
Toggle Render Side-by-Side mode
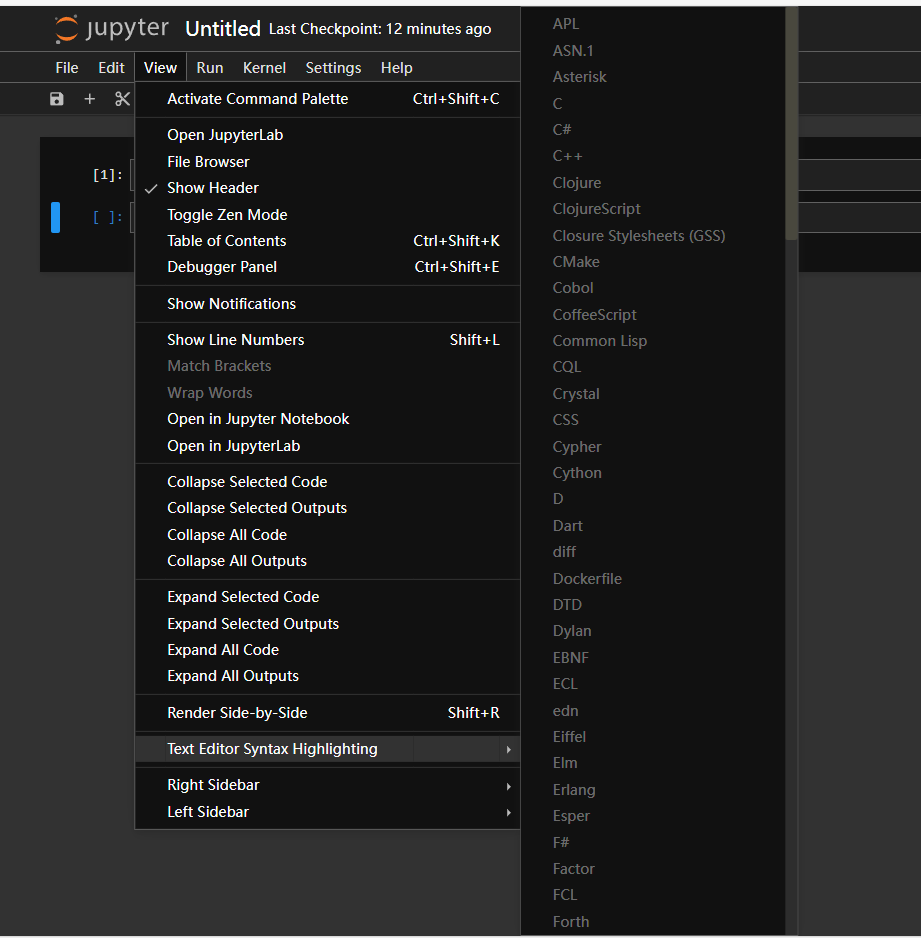(x=237, y=713)
